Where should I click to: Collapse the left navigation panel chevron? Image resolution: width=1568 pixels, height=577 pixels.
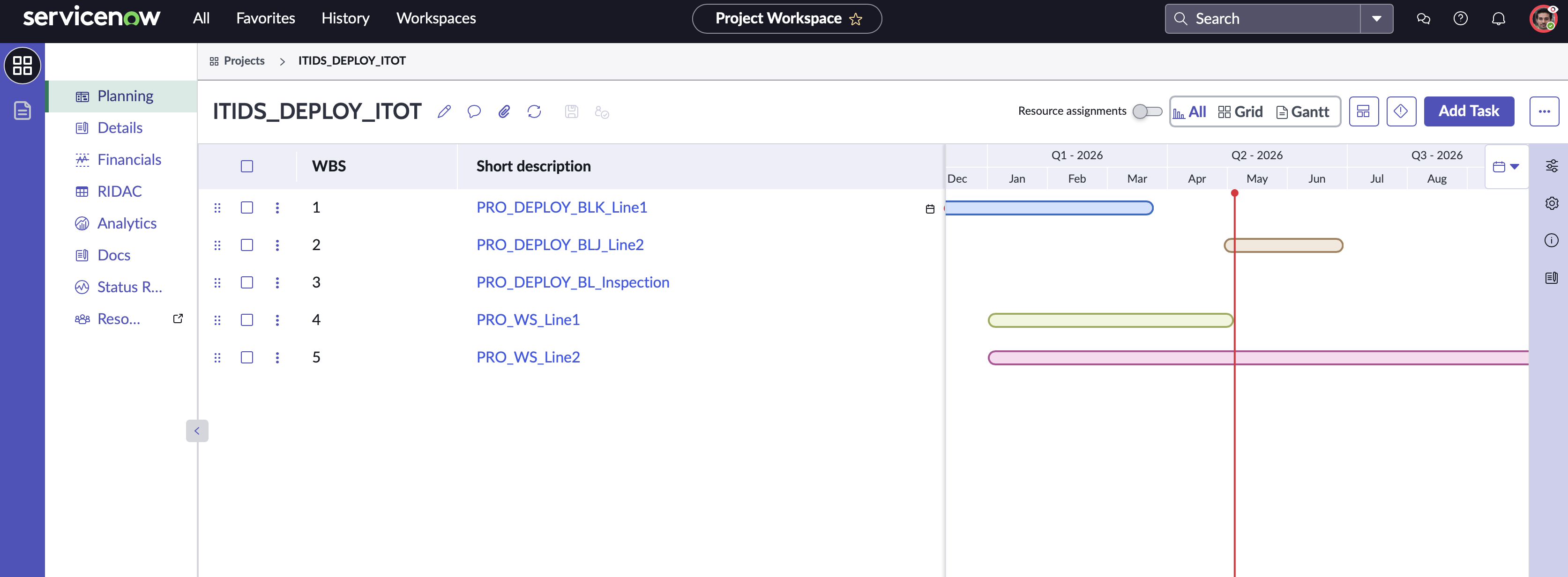[x=197, y=431]
